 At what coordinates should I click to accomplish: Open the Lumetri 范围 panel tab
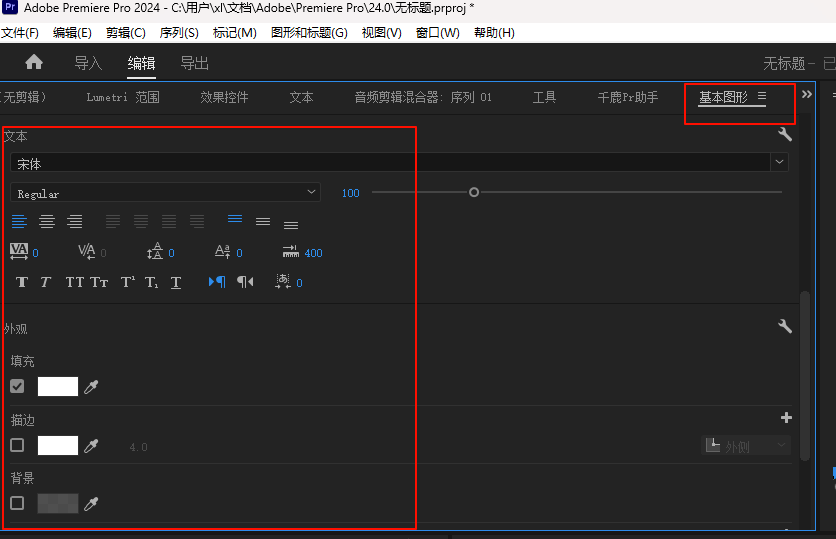click(123, 97)
